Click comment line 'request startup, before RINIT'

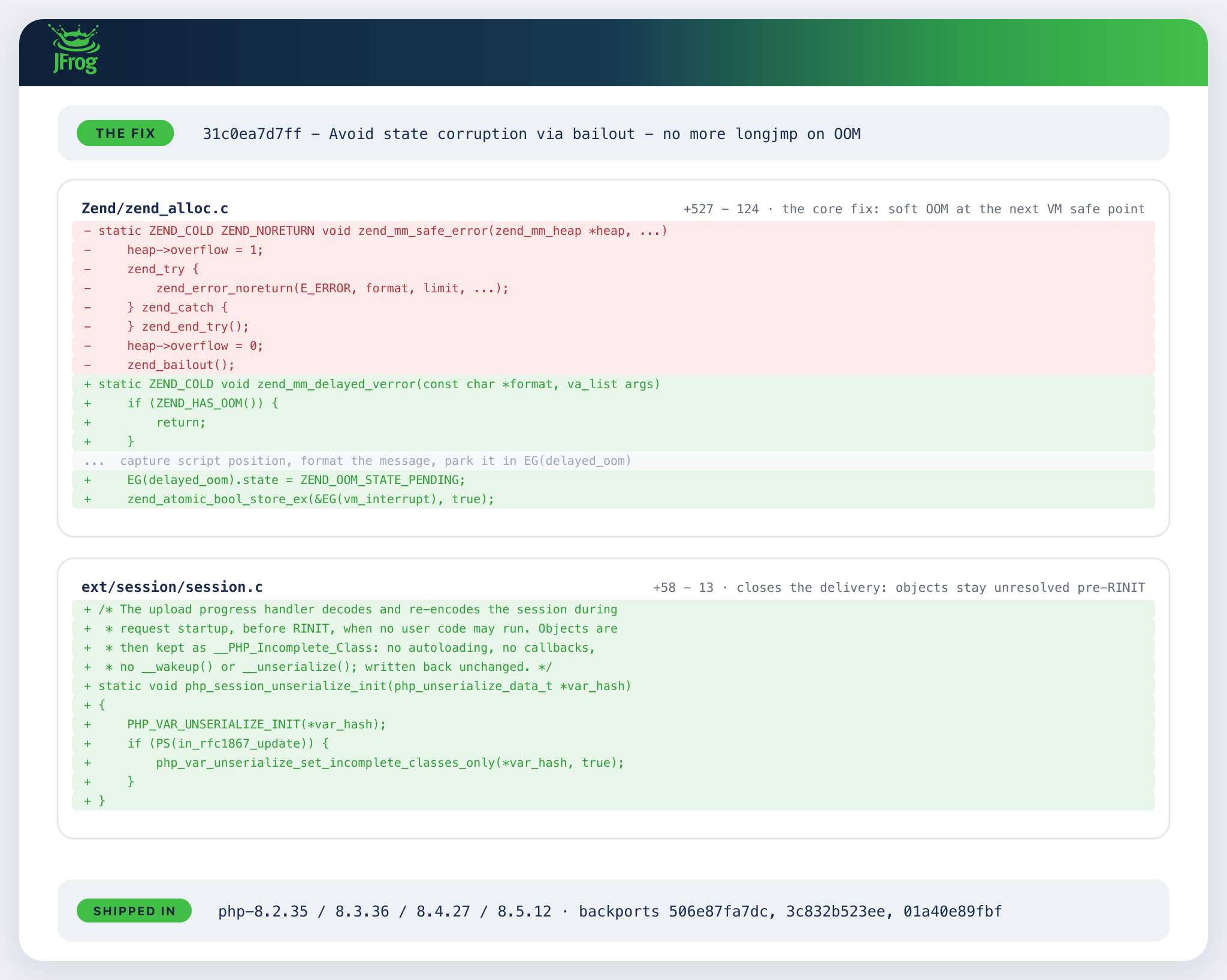coord(613,628)
